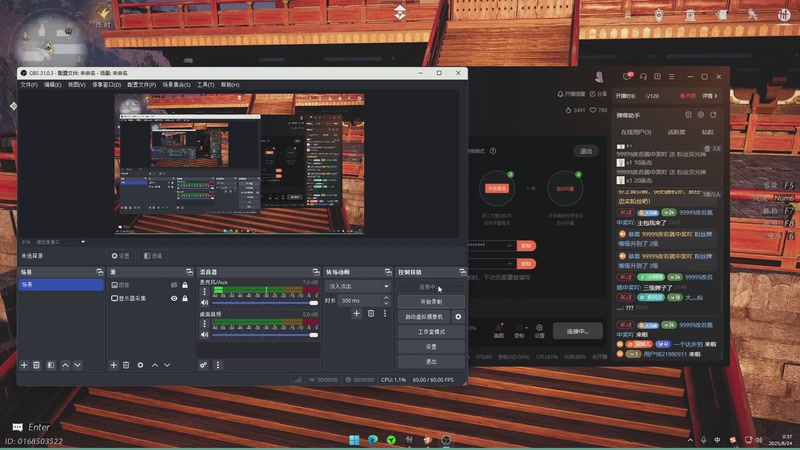800x450 pixels.
Task: Open virtual camera settings gear icon
Action: click(x=458, y=317)
